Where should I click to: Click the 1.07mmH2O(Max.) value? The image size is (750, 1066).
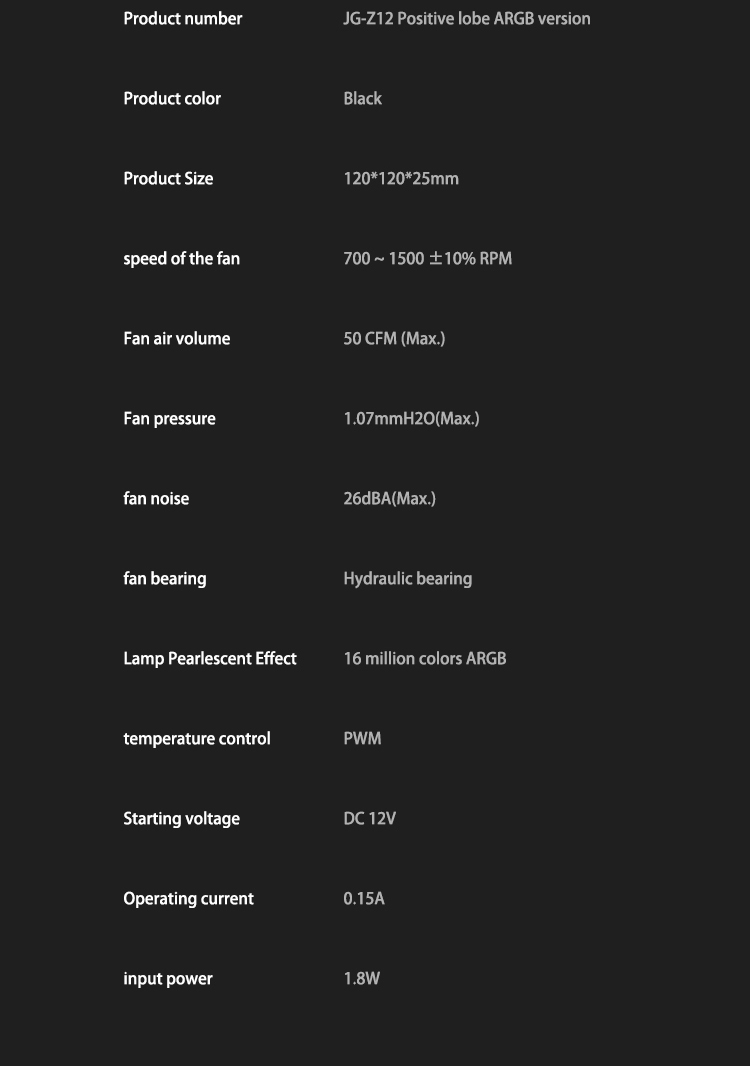click(411, 419)
